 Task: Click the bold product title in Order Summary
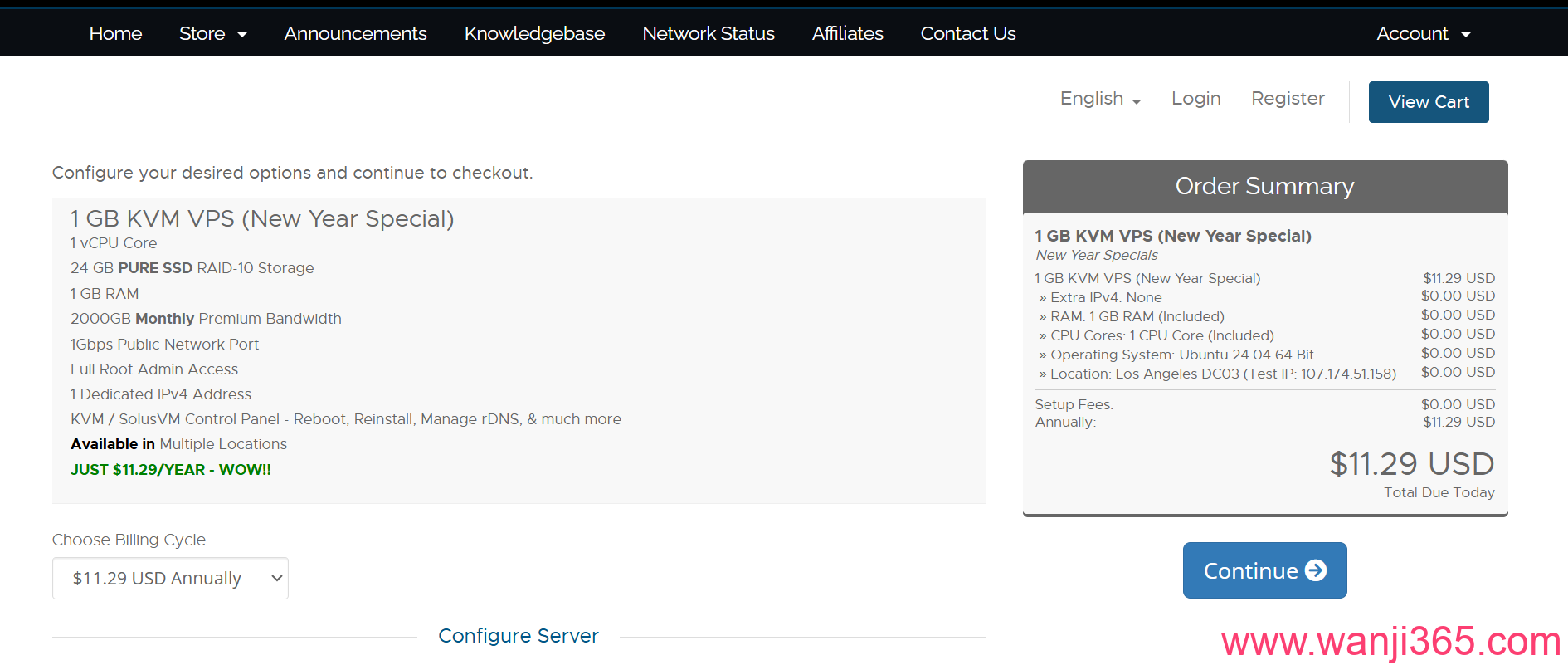tap(1172, 236)
